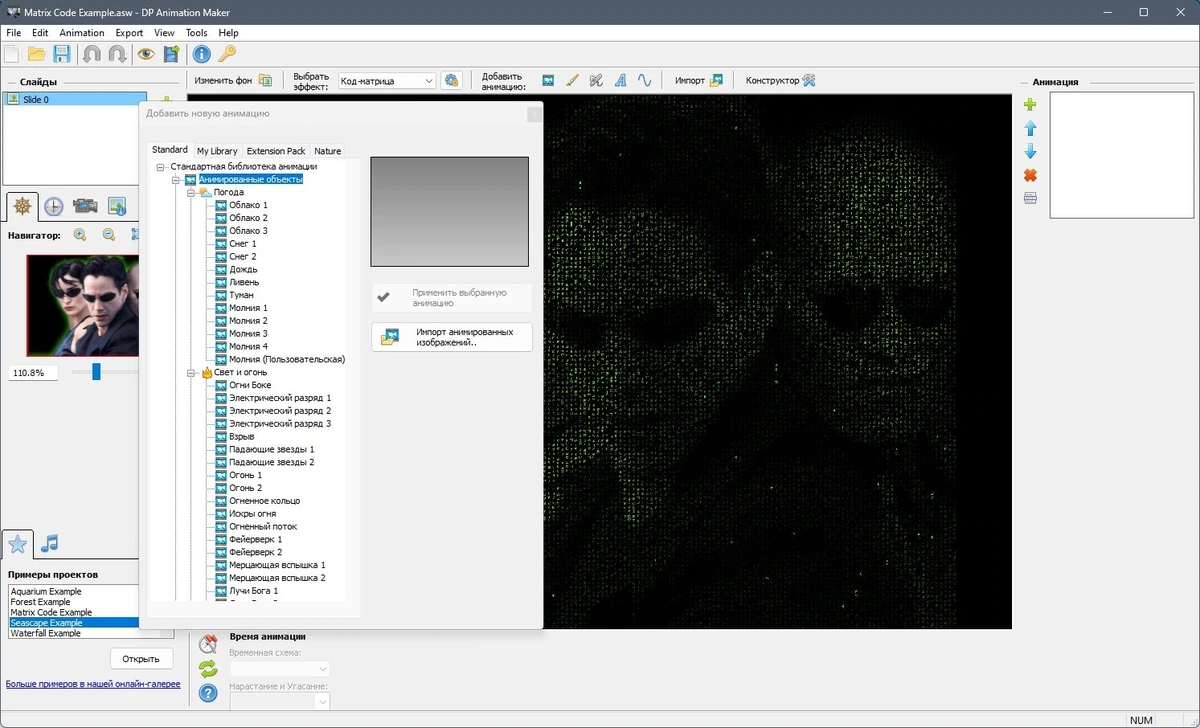Open a project with the folder icon

37,54
